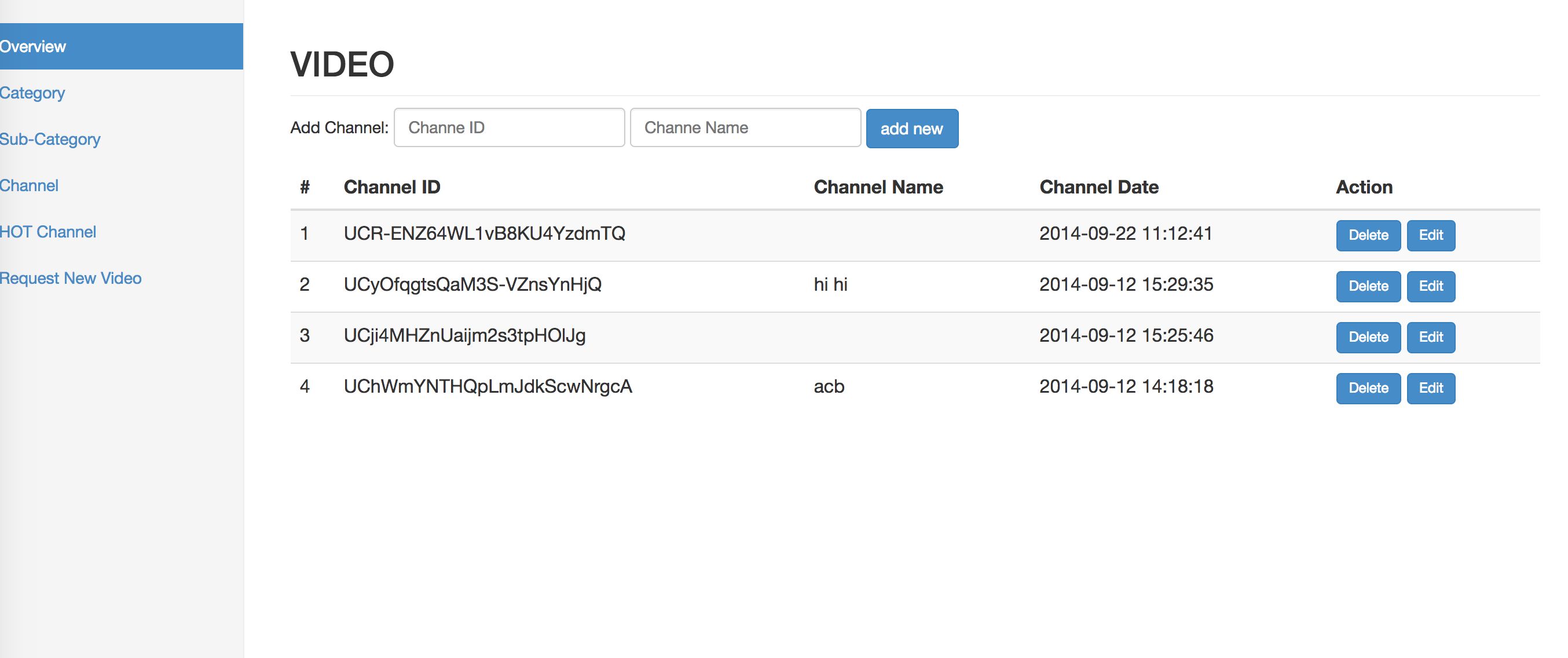Click the Channe Name input field
Viewport: 1568px width, 658px height.
tap(745, 127)
